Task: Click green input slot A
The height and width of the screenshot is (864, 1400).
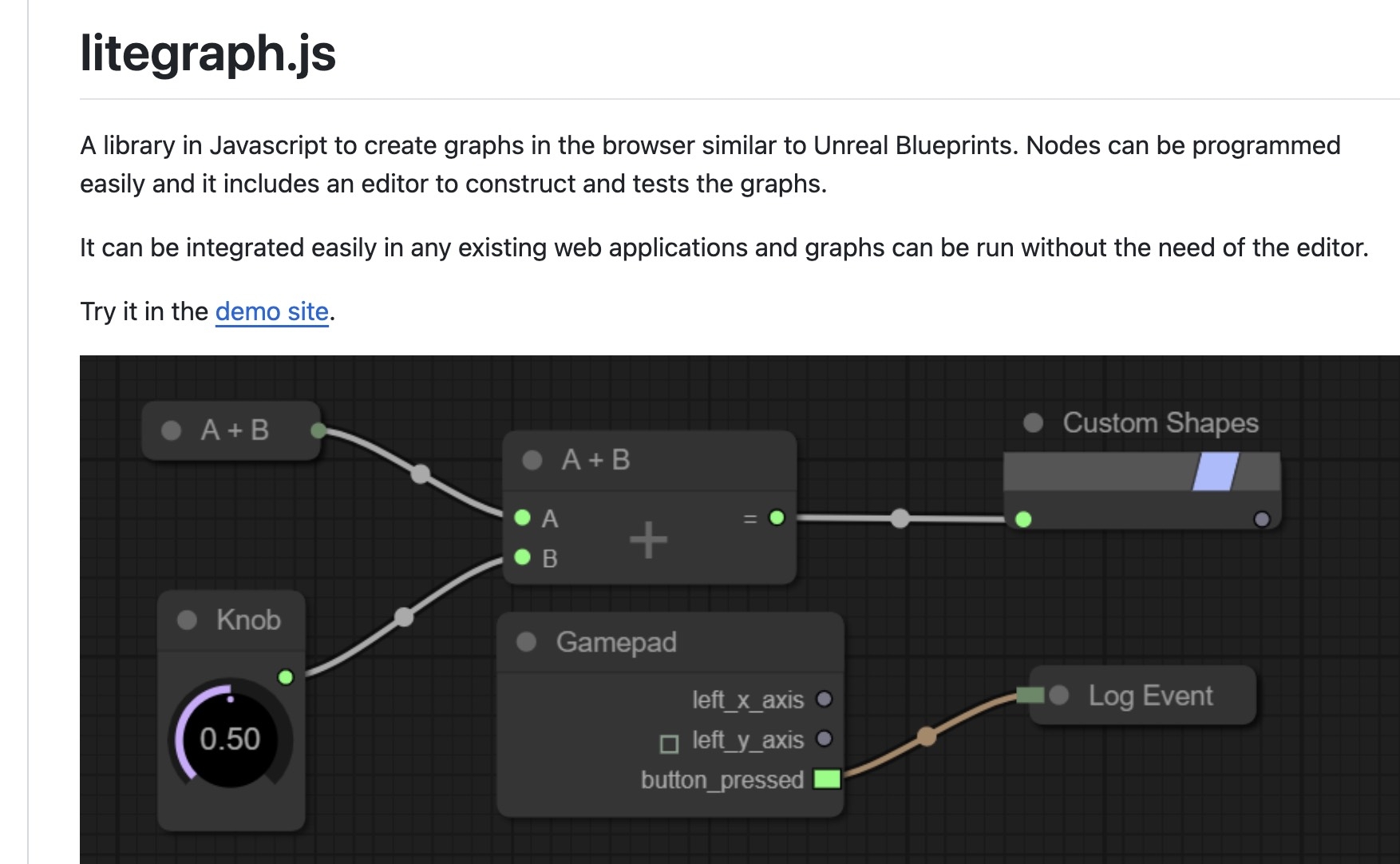Action: click(523, 517)
